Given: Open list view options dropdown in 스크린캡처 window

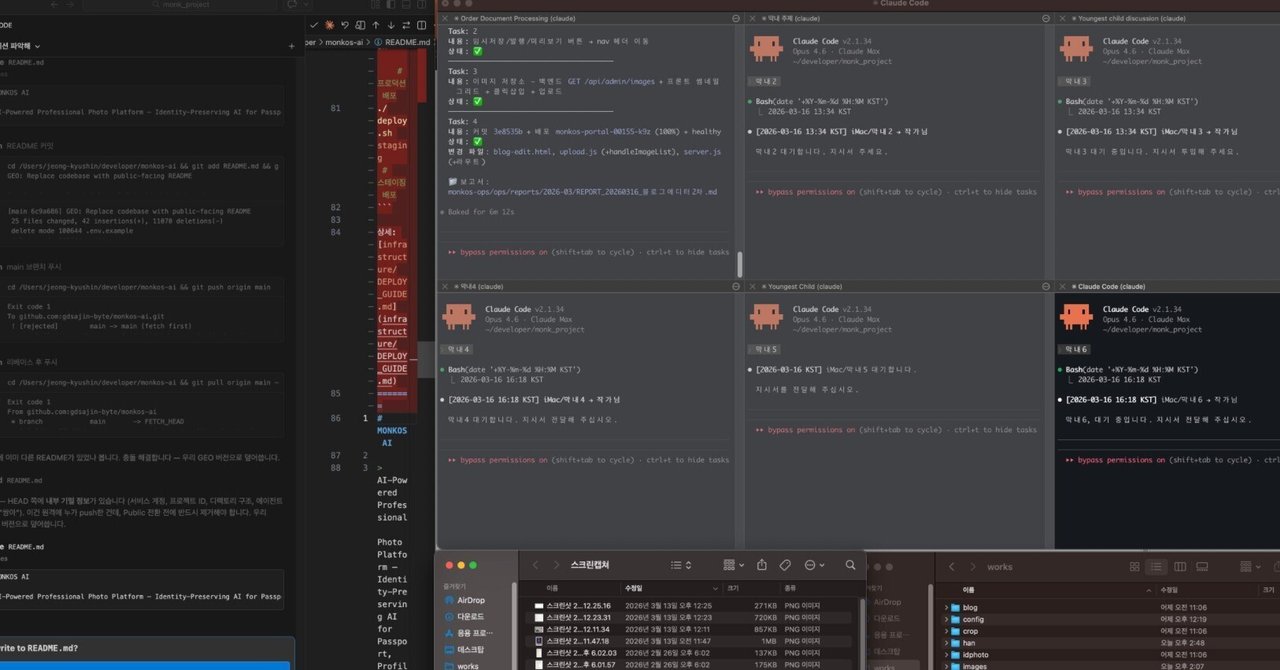Looking at the screenshot, I should (x=682, y=565).
